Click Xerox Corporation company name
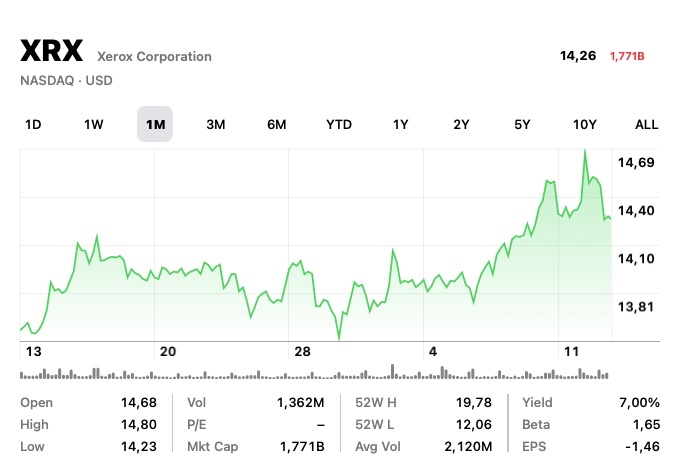 (154, 56)
